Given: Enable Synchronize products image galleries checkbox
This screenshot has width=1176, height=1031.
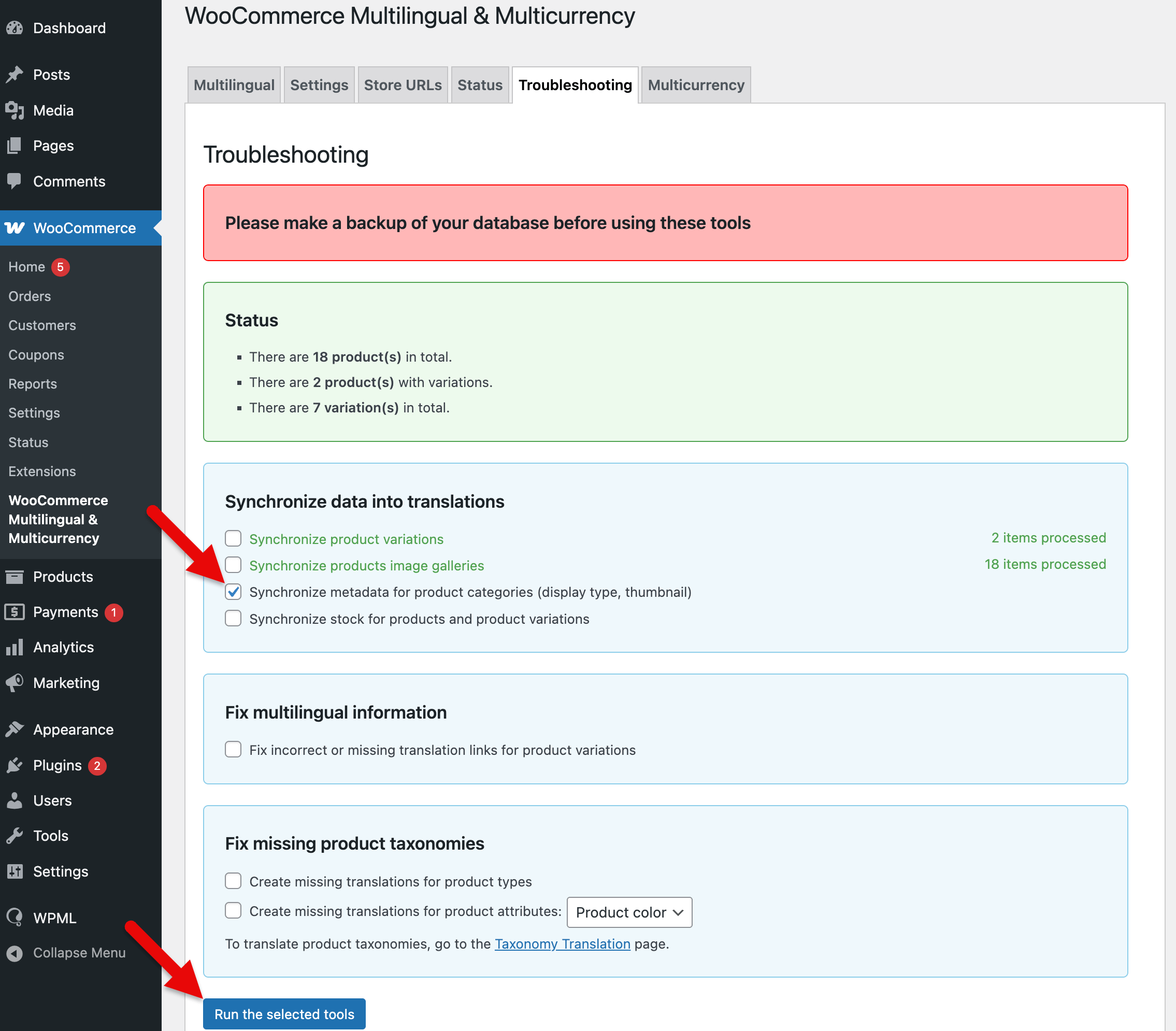Looking at the screenshot, I should [233, 565].
